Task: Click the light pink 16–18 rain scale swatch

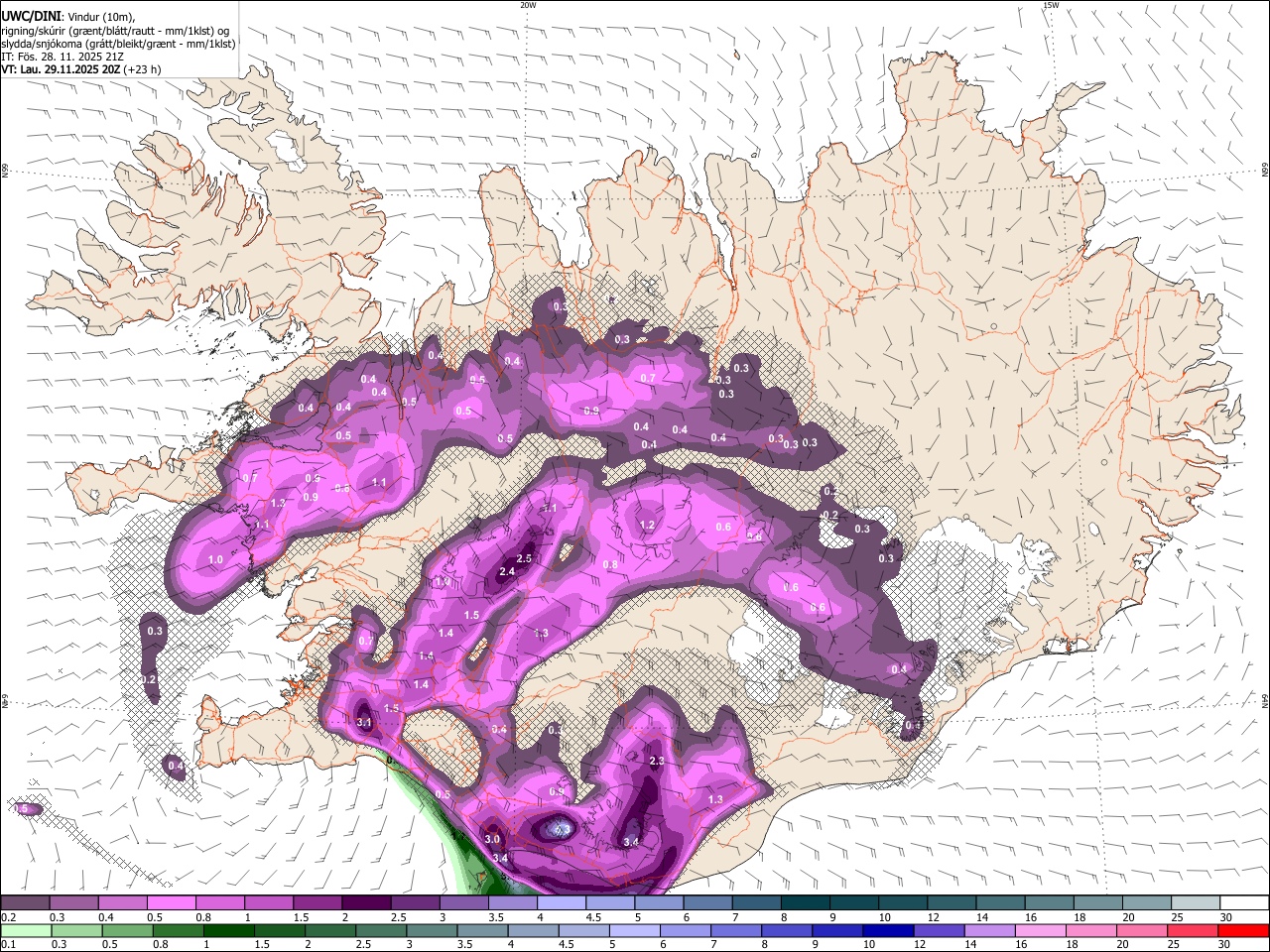Action: (x=1041, y=931)
